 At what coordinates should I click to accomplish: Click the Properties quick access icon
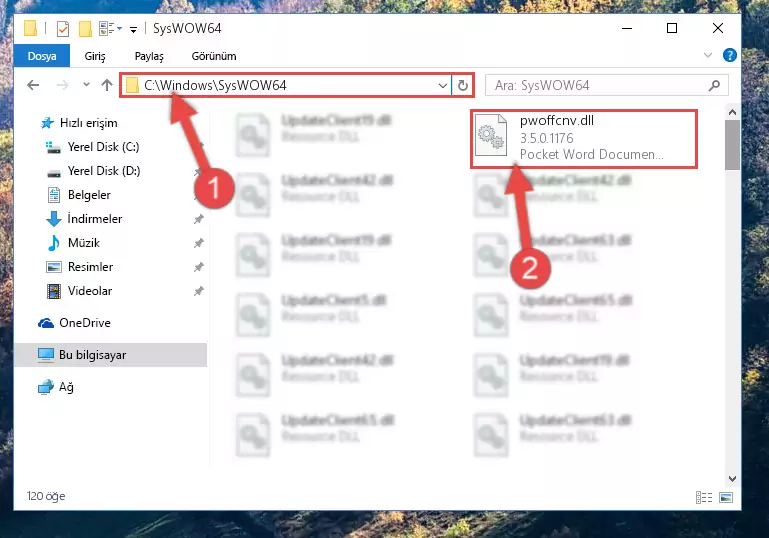pos(63,29)
